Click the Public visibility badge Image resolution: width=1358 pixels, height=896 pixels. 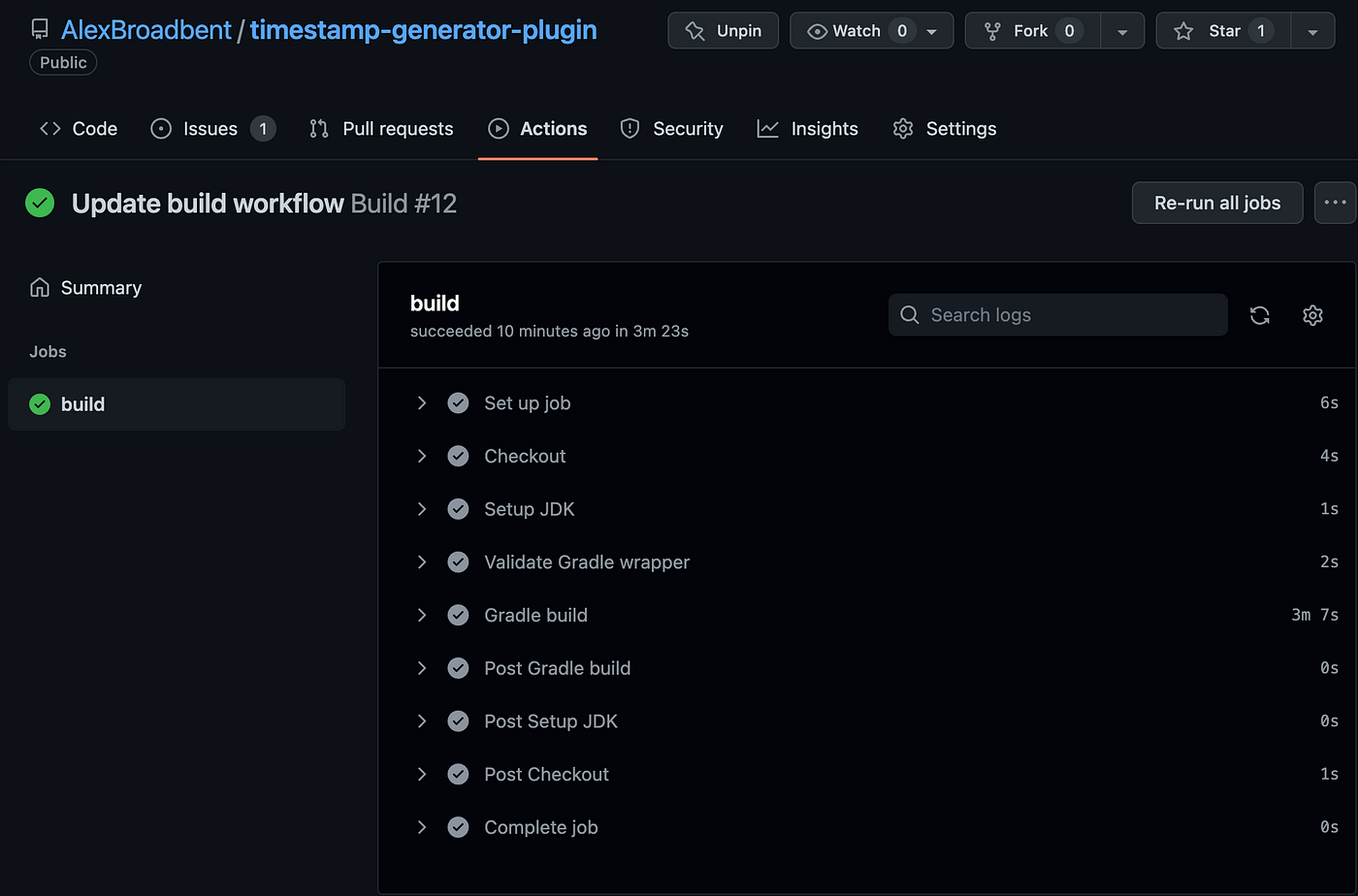pyautogui.click(x=63, y=62)
